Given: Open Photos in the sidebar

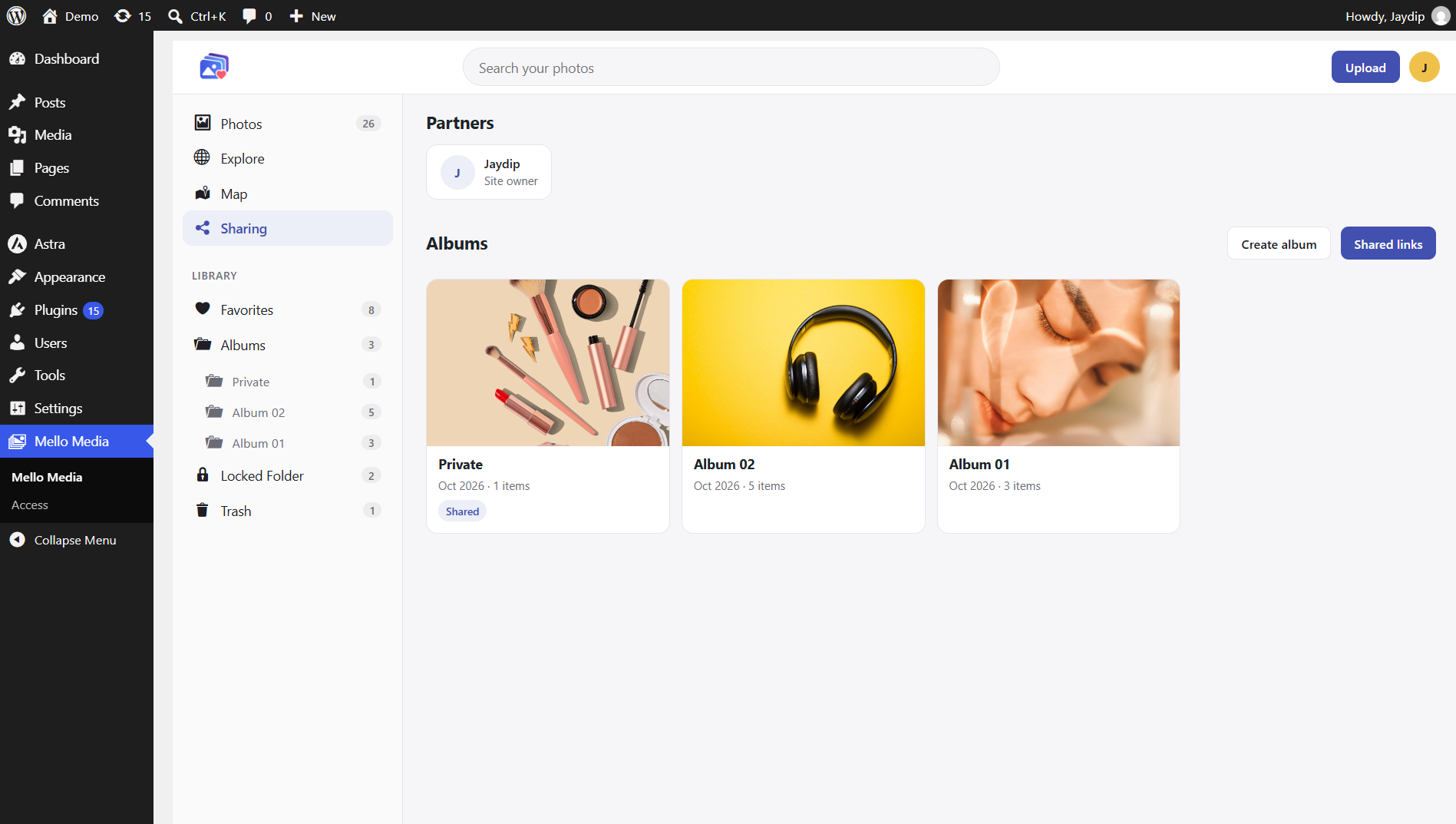Looking at the screenshot, I should click(x=288, y=124).
